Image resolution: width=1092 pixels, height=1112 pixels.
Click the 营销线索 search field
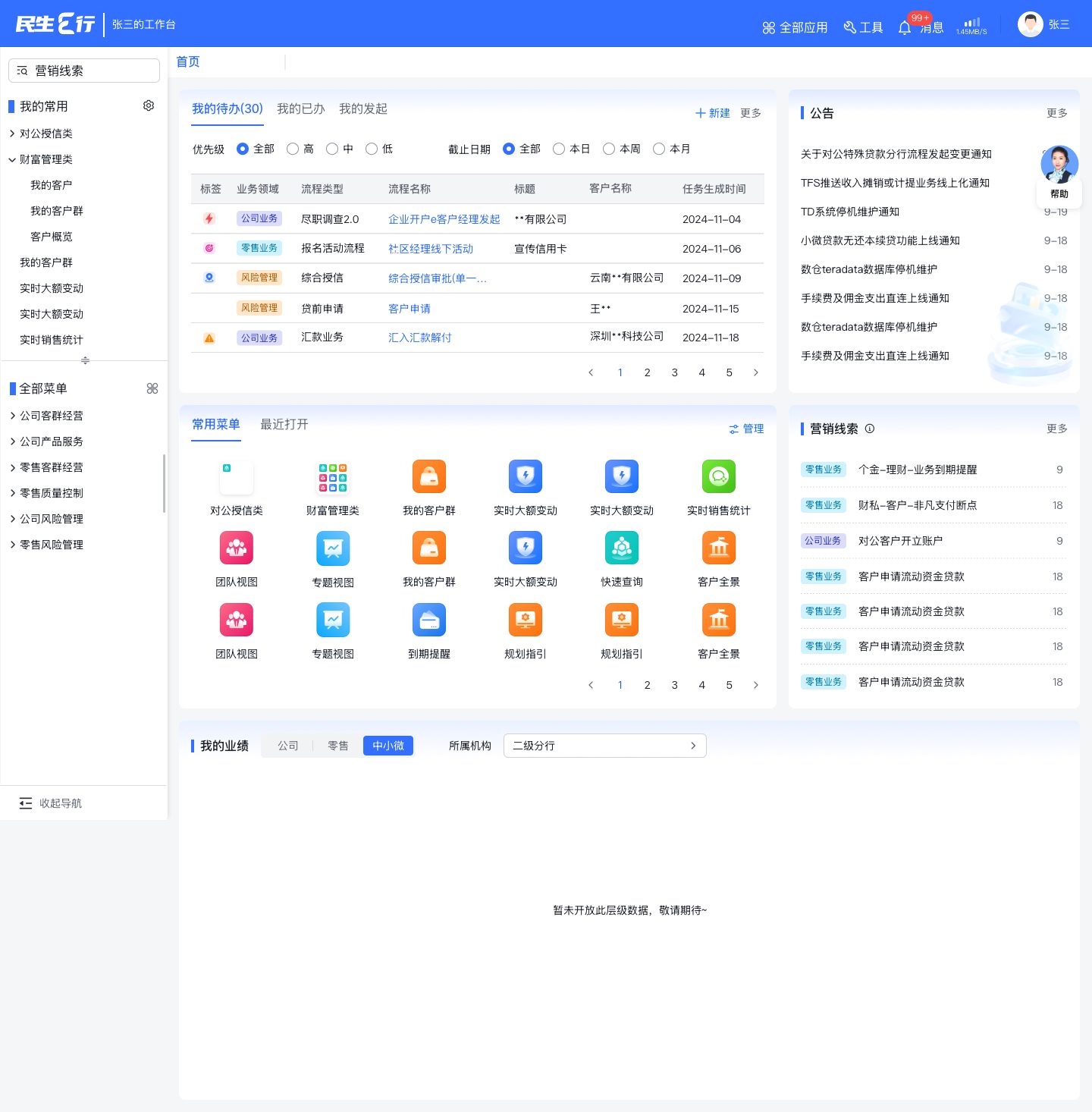point(84,71)
